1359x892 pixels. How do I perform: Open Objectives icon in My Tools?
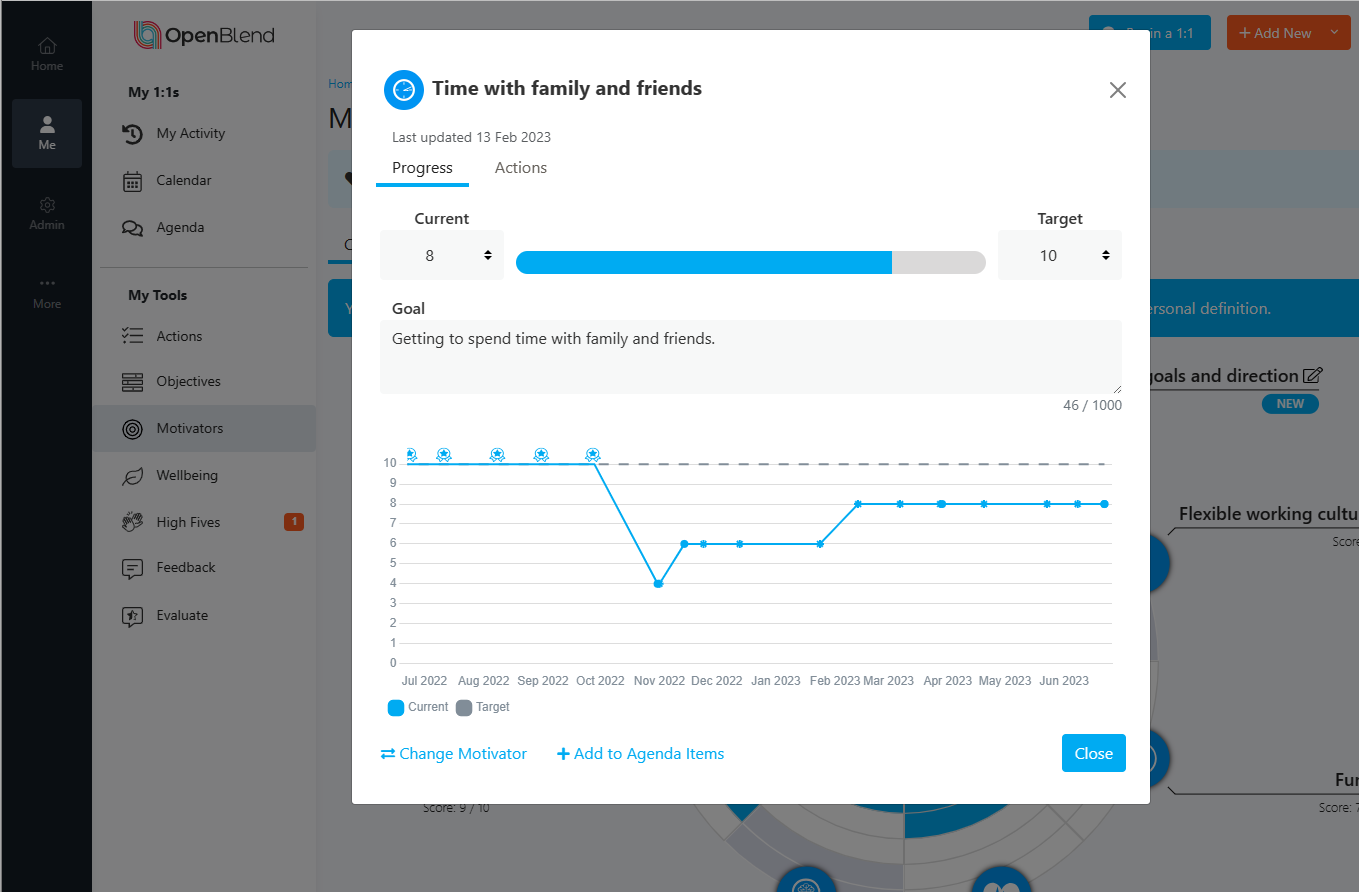[x=132, y=382]
